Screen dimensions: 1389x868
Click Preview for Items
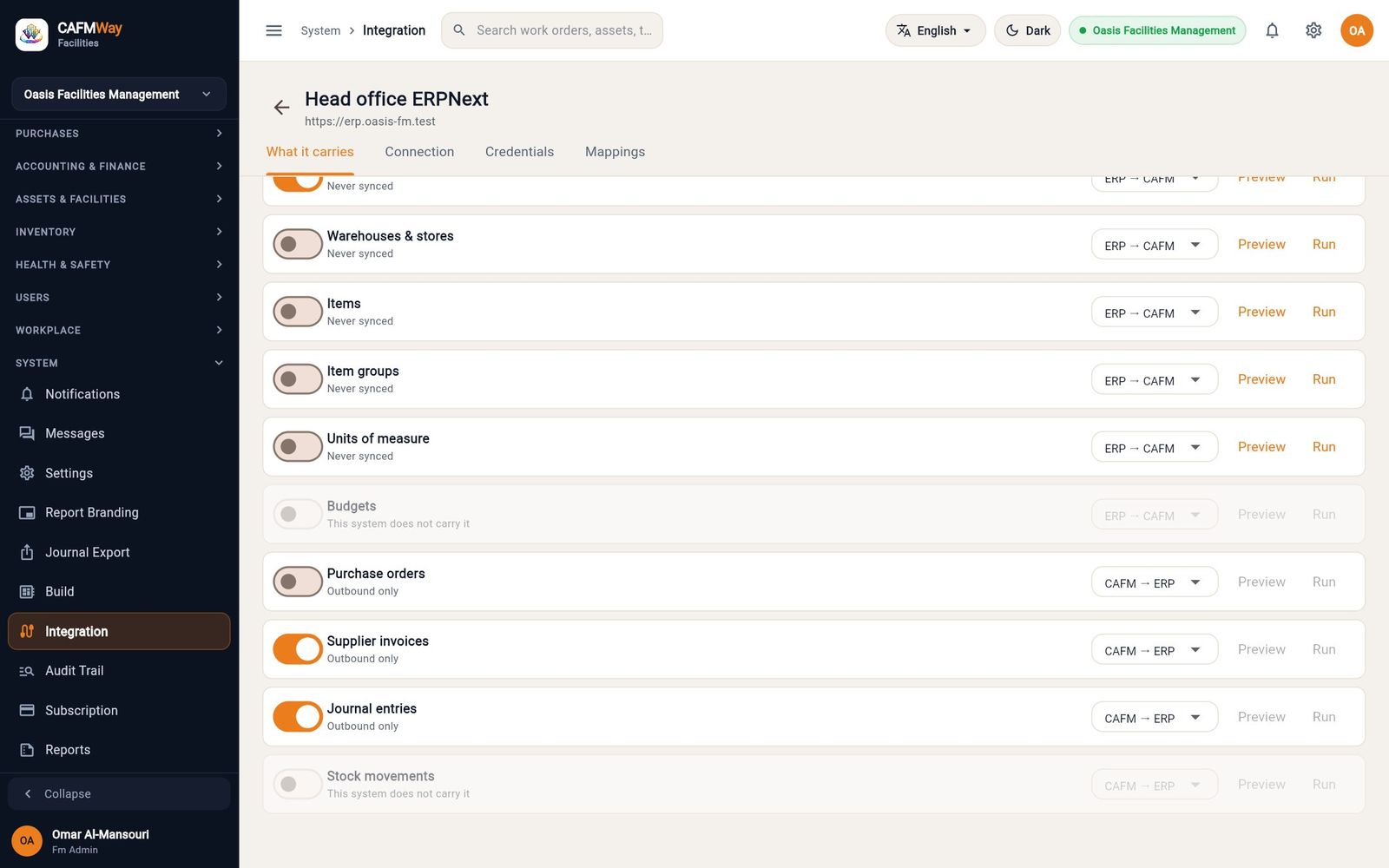pos(1261,312)
